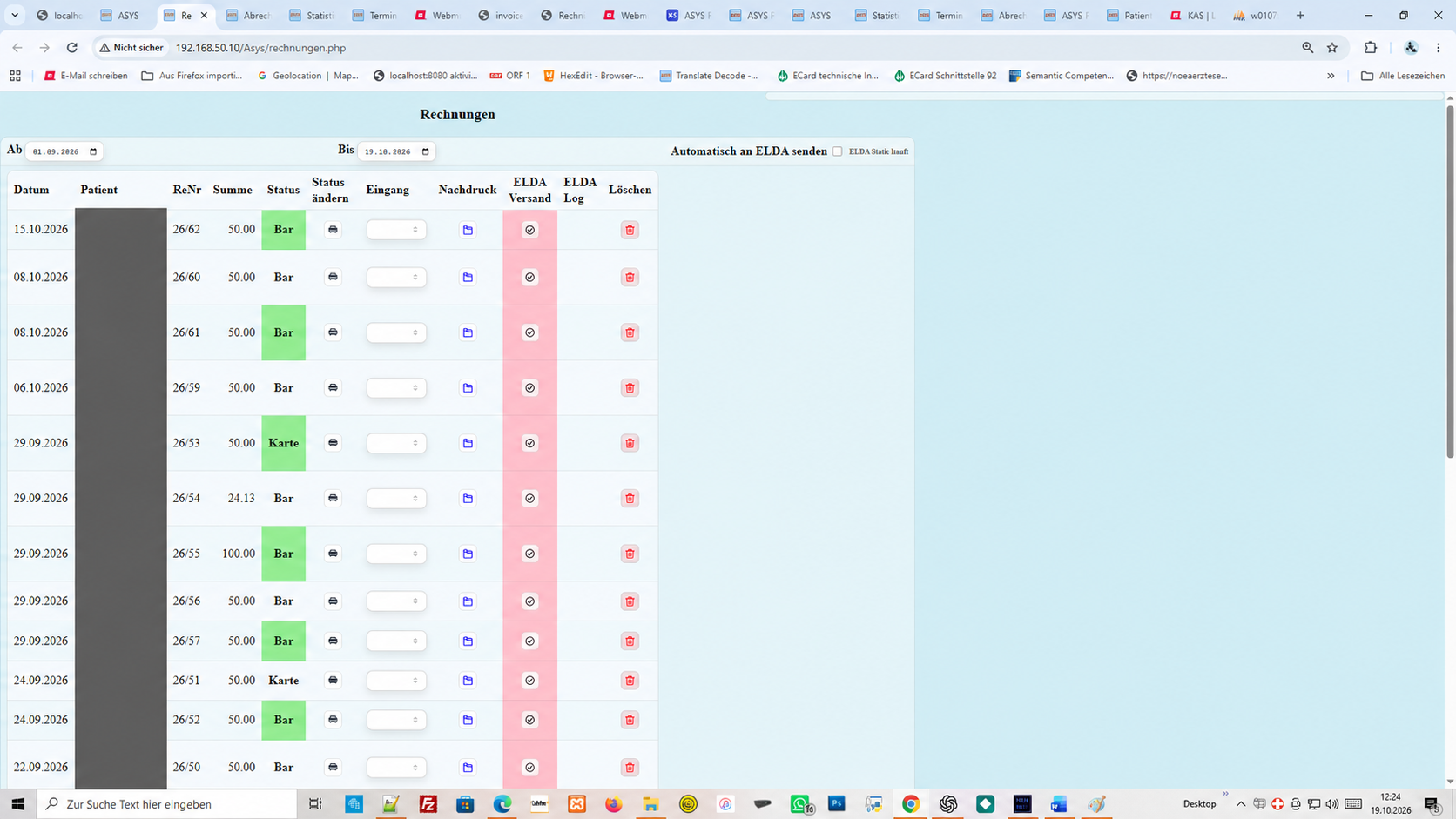Send invoice 26/59 via ELDA check icon

coord(529,388)
